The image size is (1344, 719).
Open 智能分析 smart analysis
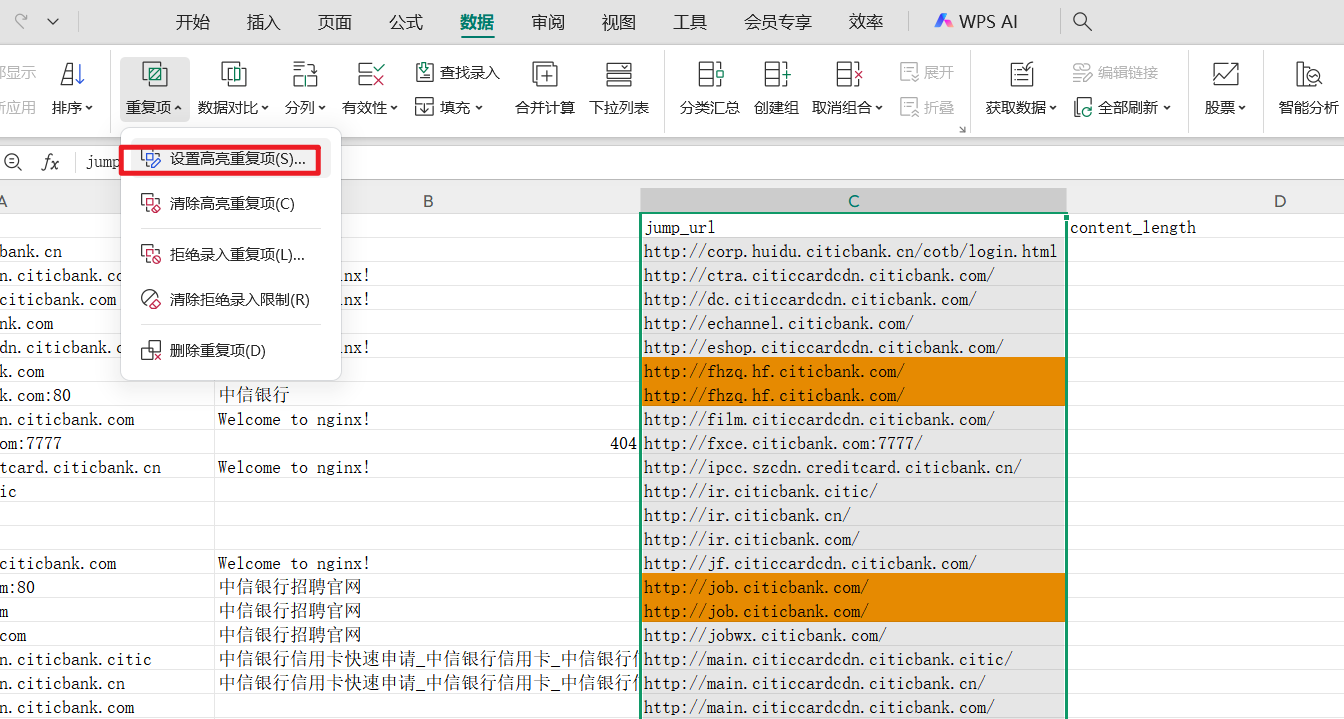tap(1309, 88)
